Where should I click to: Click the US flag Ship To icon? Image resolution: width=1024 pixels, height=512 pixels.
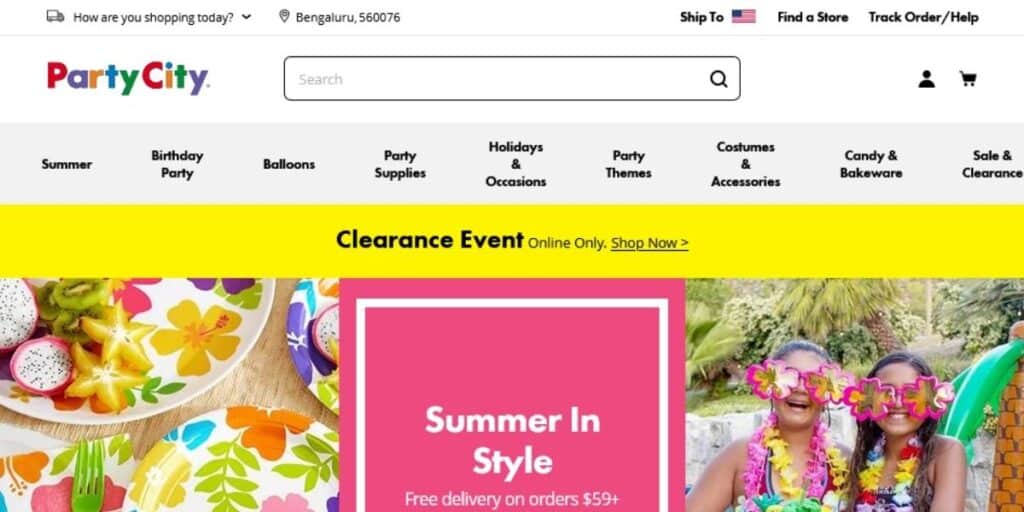[743, 16]
